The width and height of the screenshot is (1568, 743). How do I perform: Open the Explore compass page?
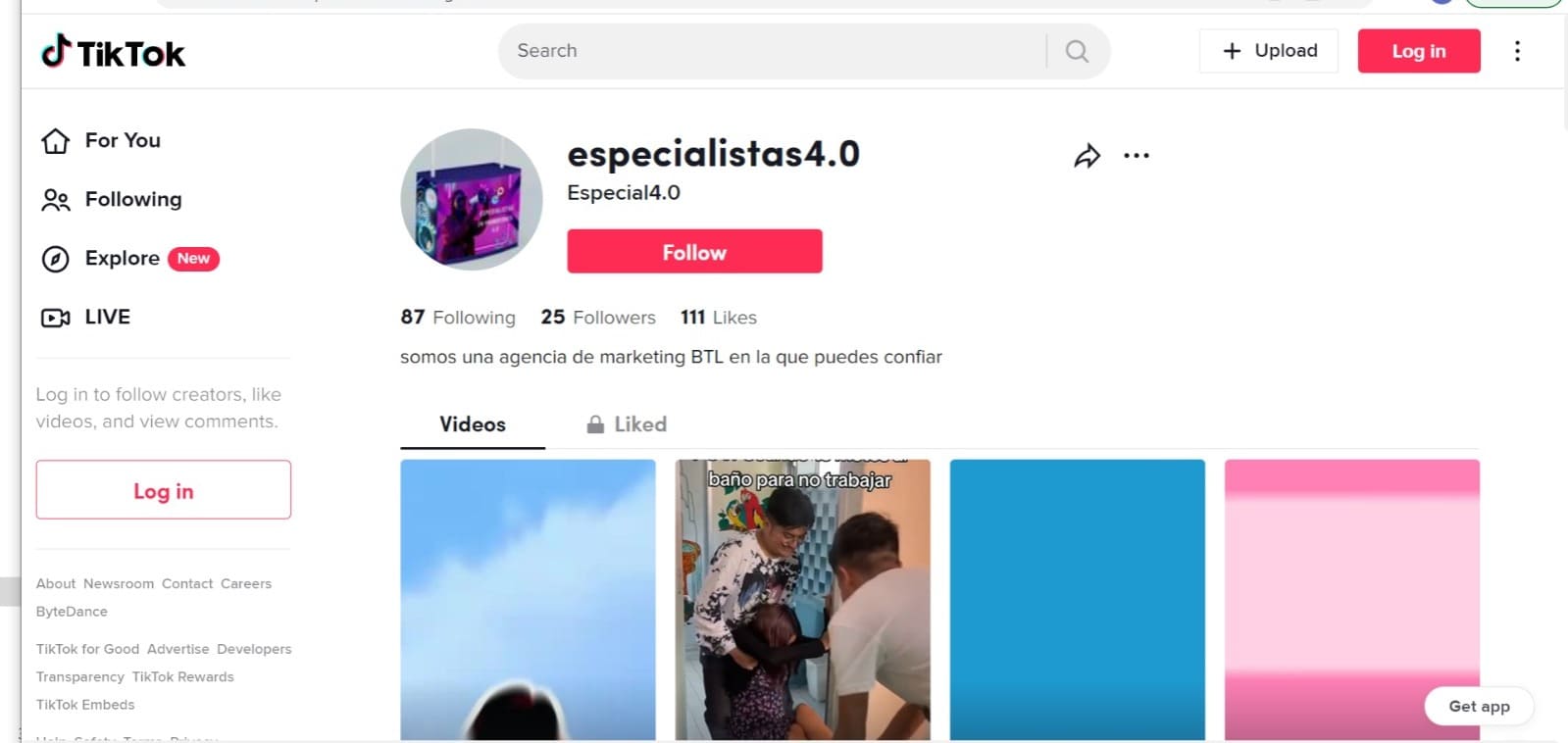tap(128, 259)
